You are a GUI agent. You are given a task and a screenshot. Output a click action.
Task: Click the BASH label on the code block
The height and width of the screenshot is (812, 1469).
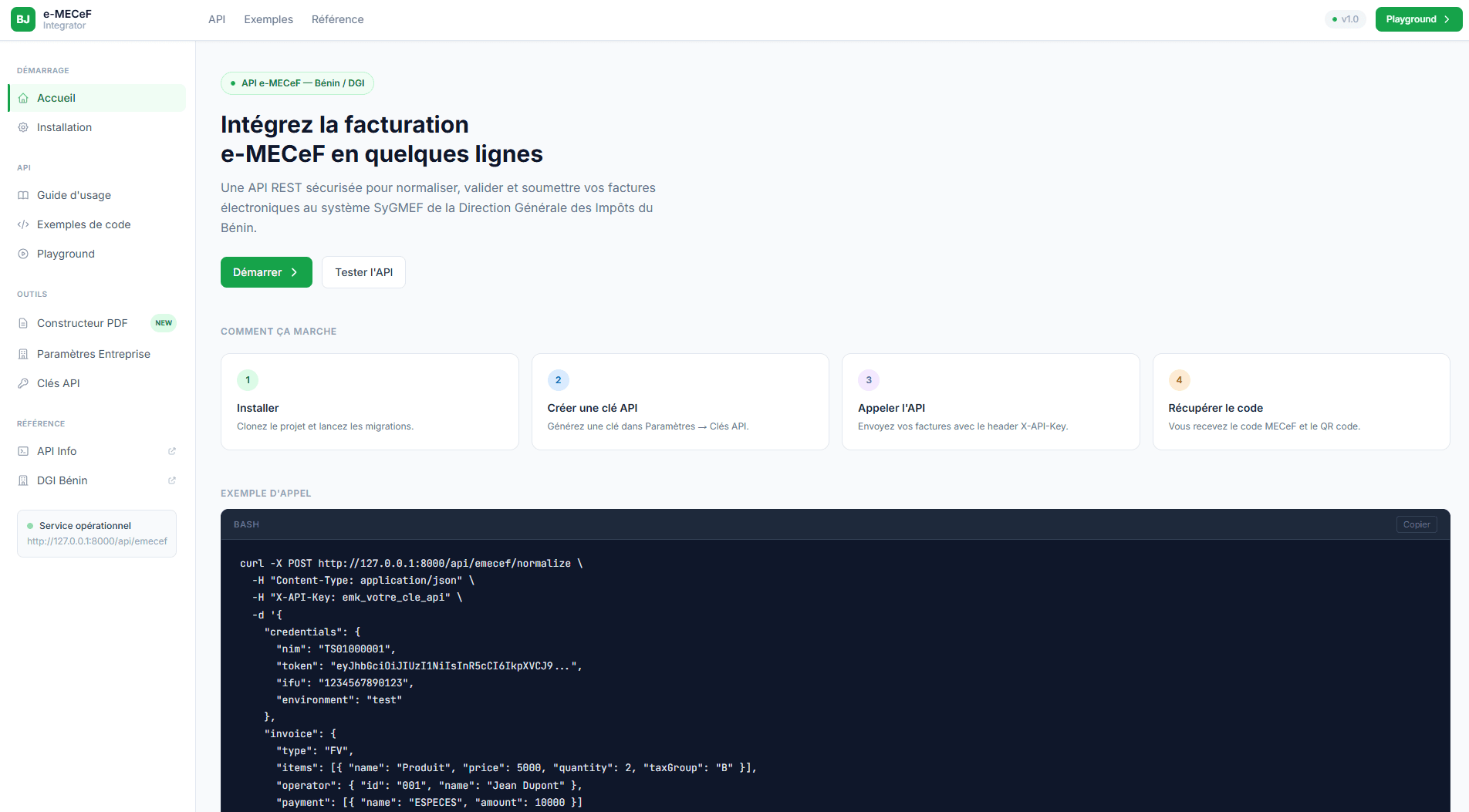[246, 524]
